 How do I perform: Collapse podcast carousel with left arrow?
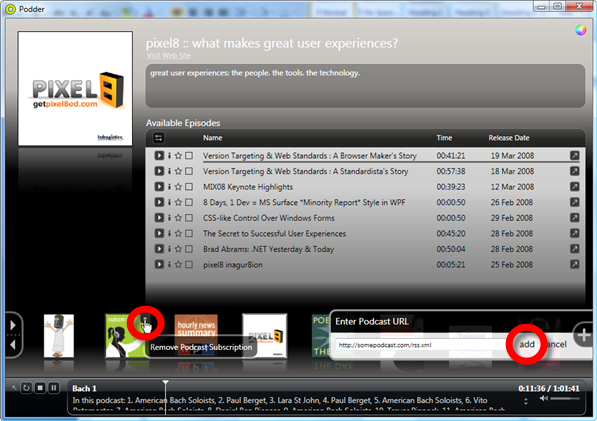pyautogui.click(x=13, y=345)
